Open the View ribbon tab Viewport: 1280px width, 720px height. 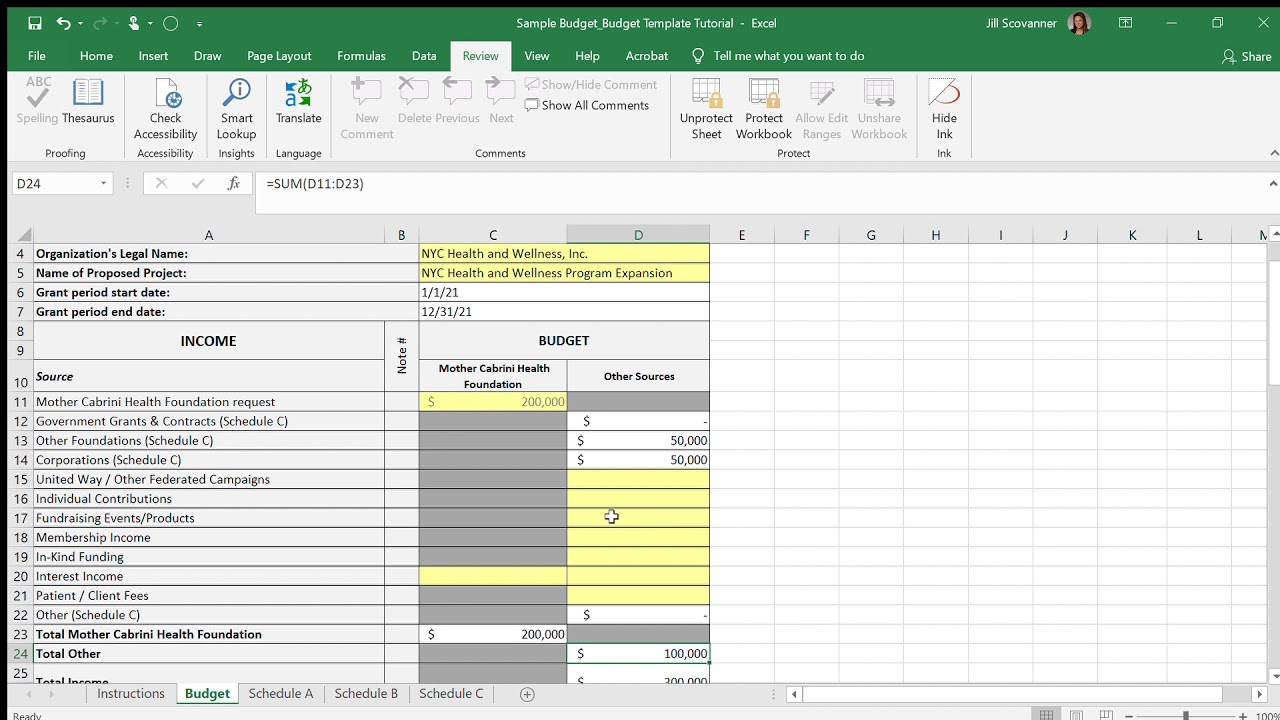(537, 56)
